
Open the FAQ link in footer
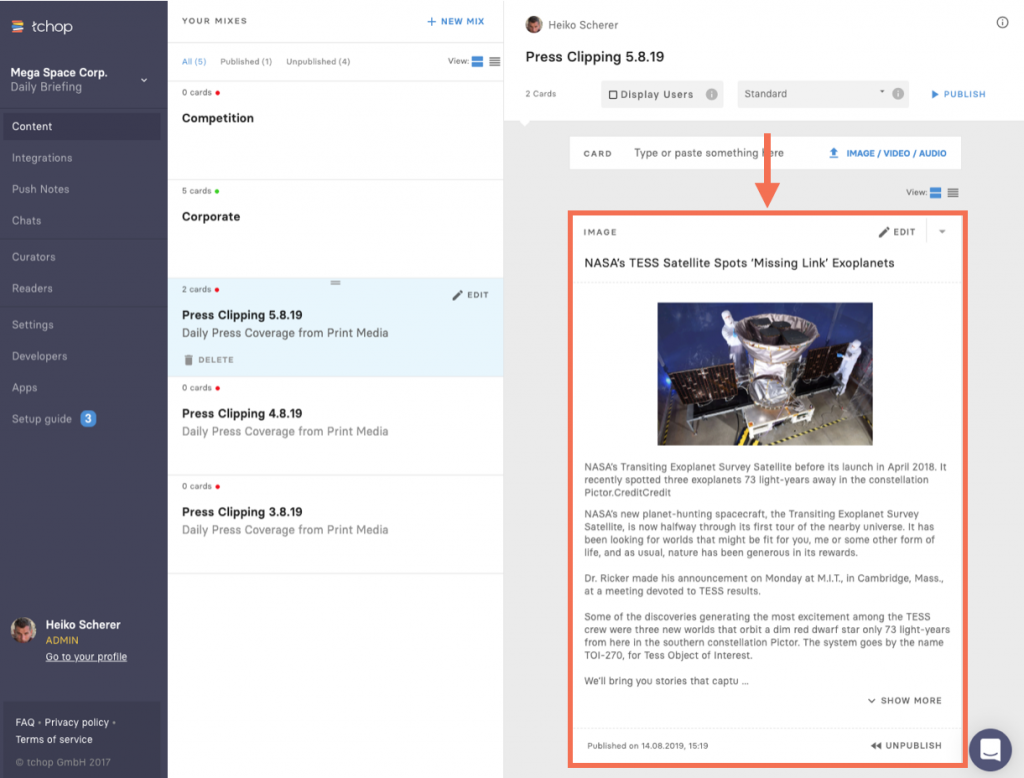[25, 722]
